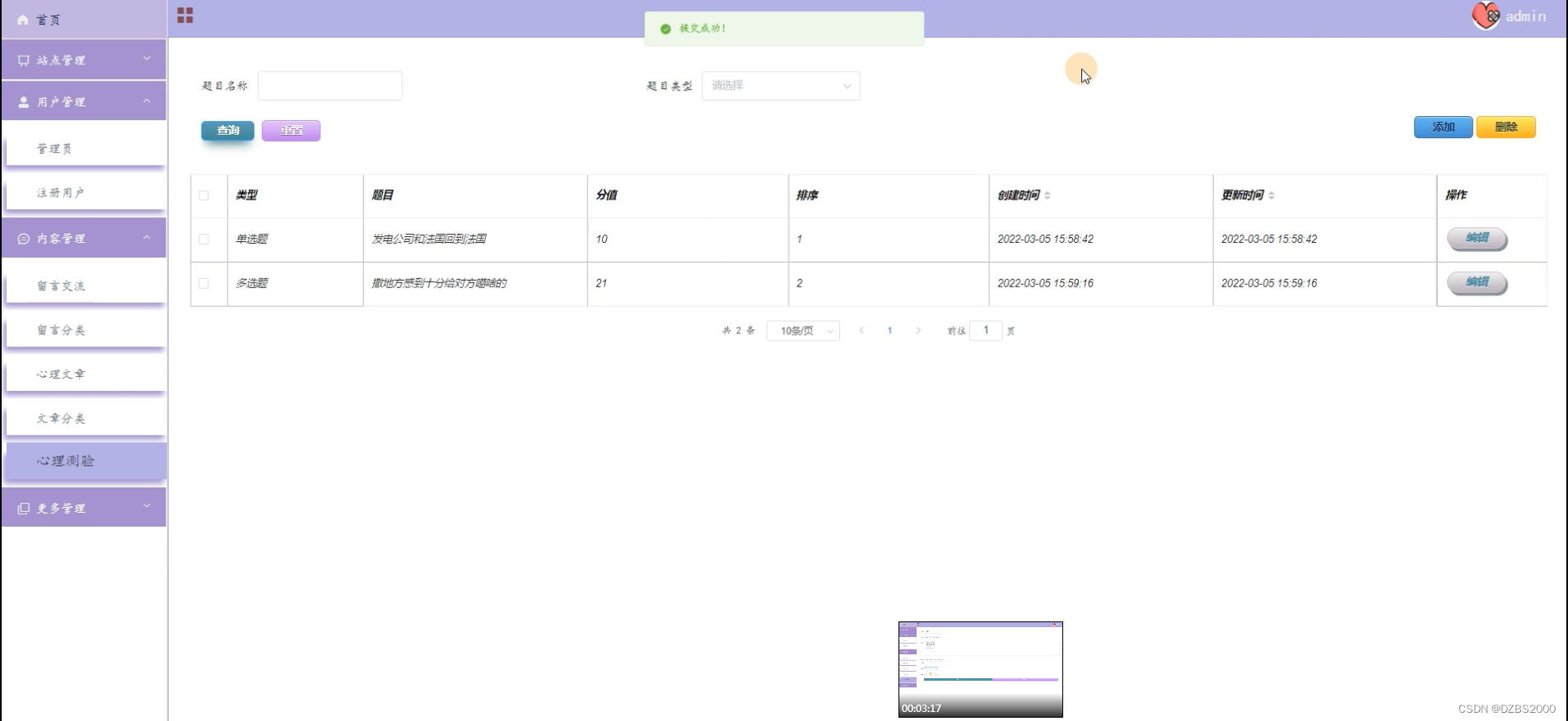This screenshot has width=1568, height=721.
Task: Click the 内容管理 chat bubble icon
Action: tap(24, 239)
